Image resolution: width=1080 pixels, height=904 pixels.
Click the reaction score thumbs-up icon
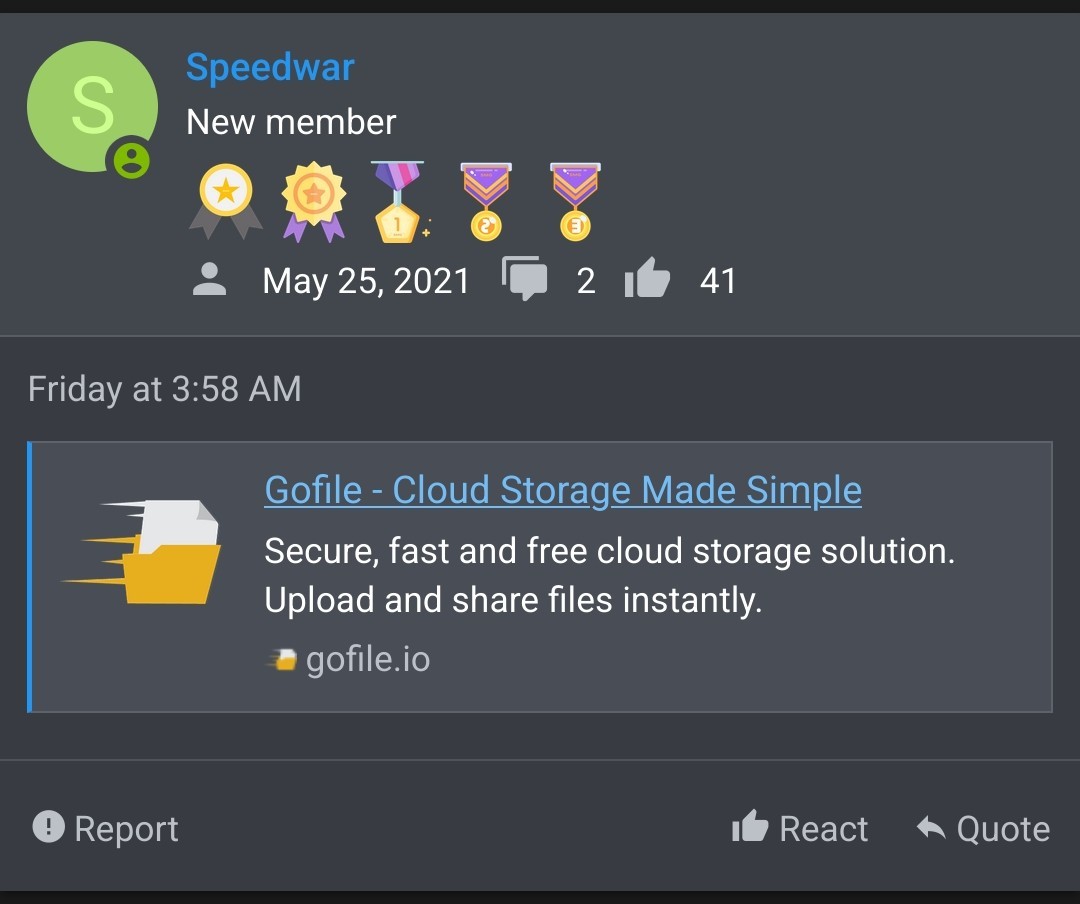647,277
